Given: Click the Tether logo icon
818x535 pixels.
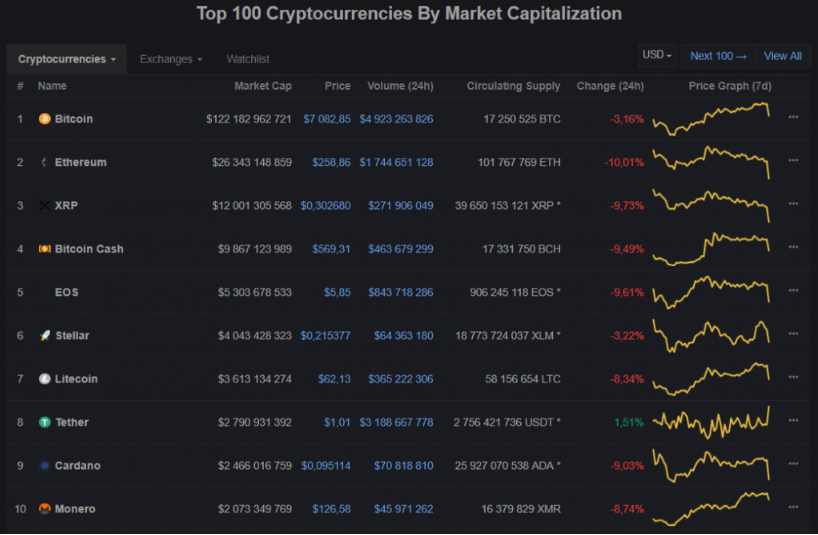Looking at the screenshot, I should (45, 422).
